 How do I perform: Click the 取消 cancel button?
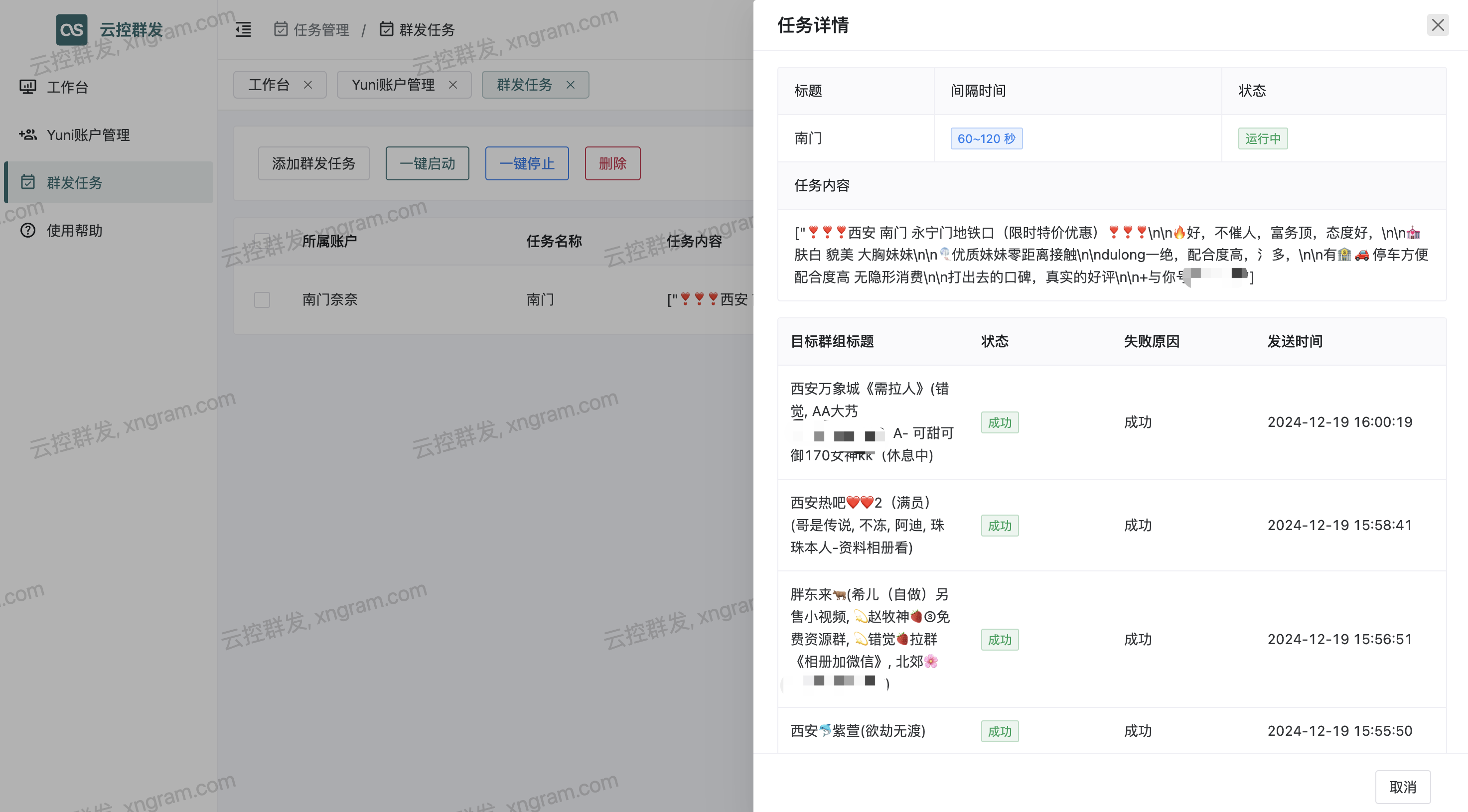coord(1404,787)
